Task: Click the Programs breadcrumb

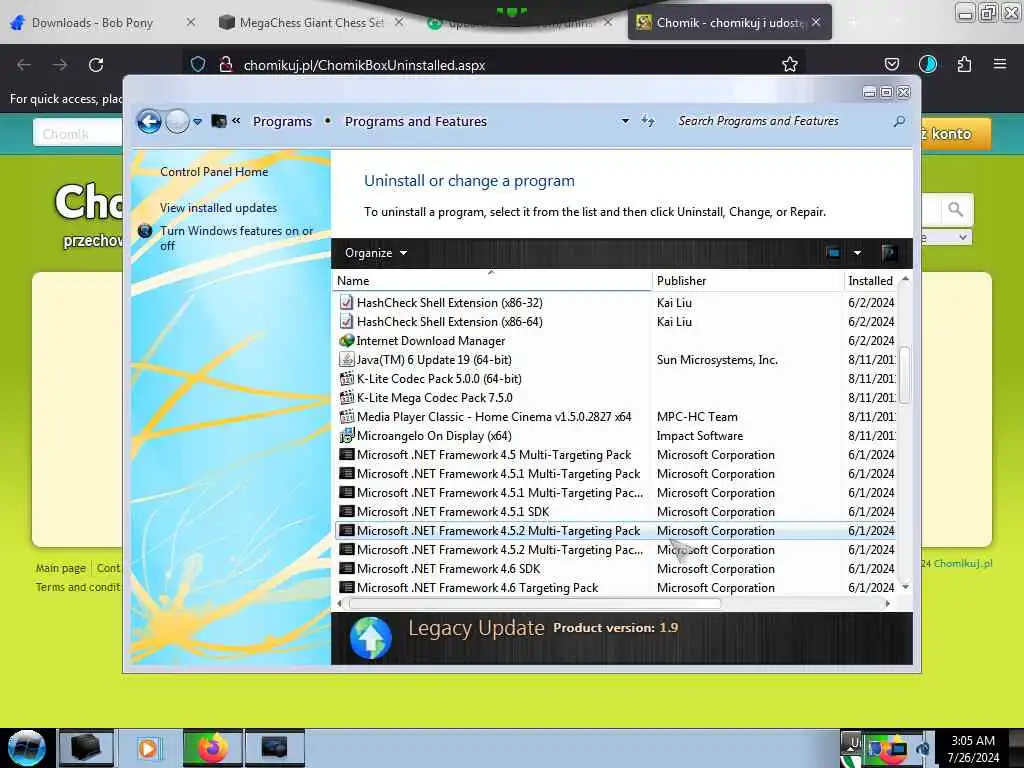Action: (x=282, y=121)
